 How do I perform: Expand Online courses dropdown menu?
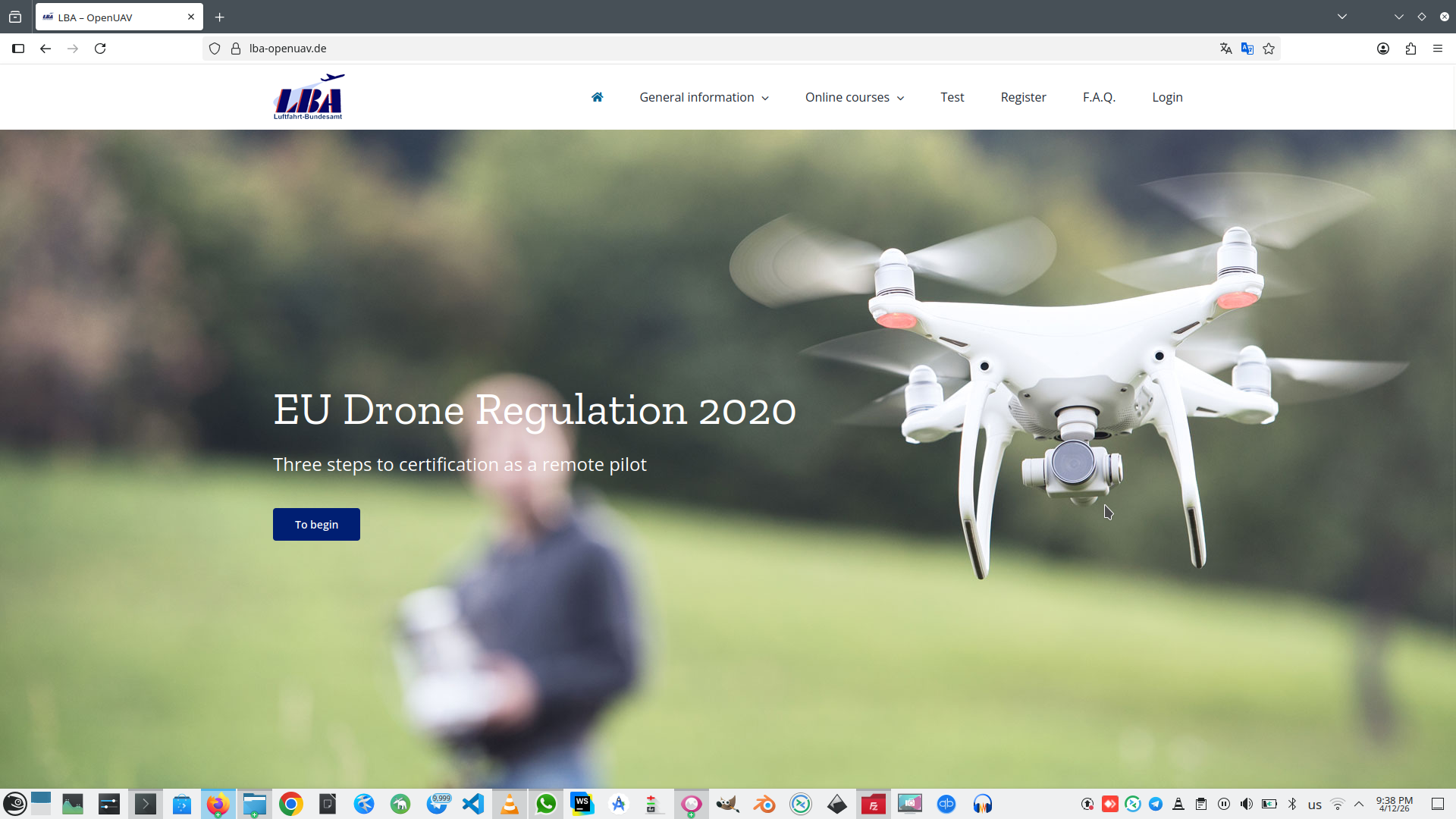tap(855, 97)
